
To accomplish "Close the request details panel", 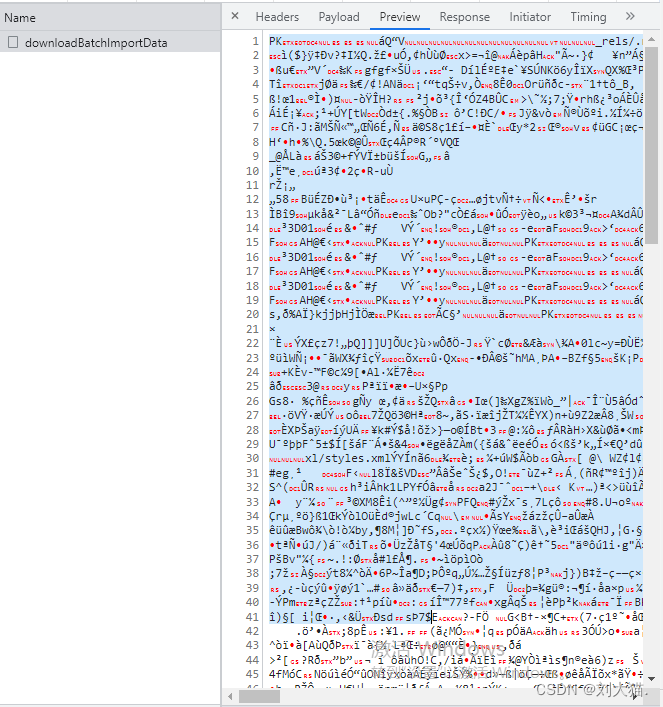I will point(235,16).
